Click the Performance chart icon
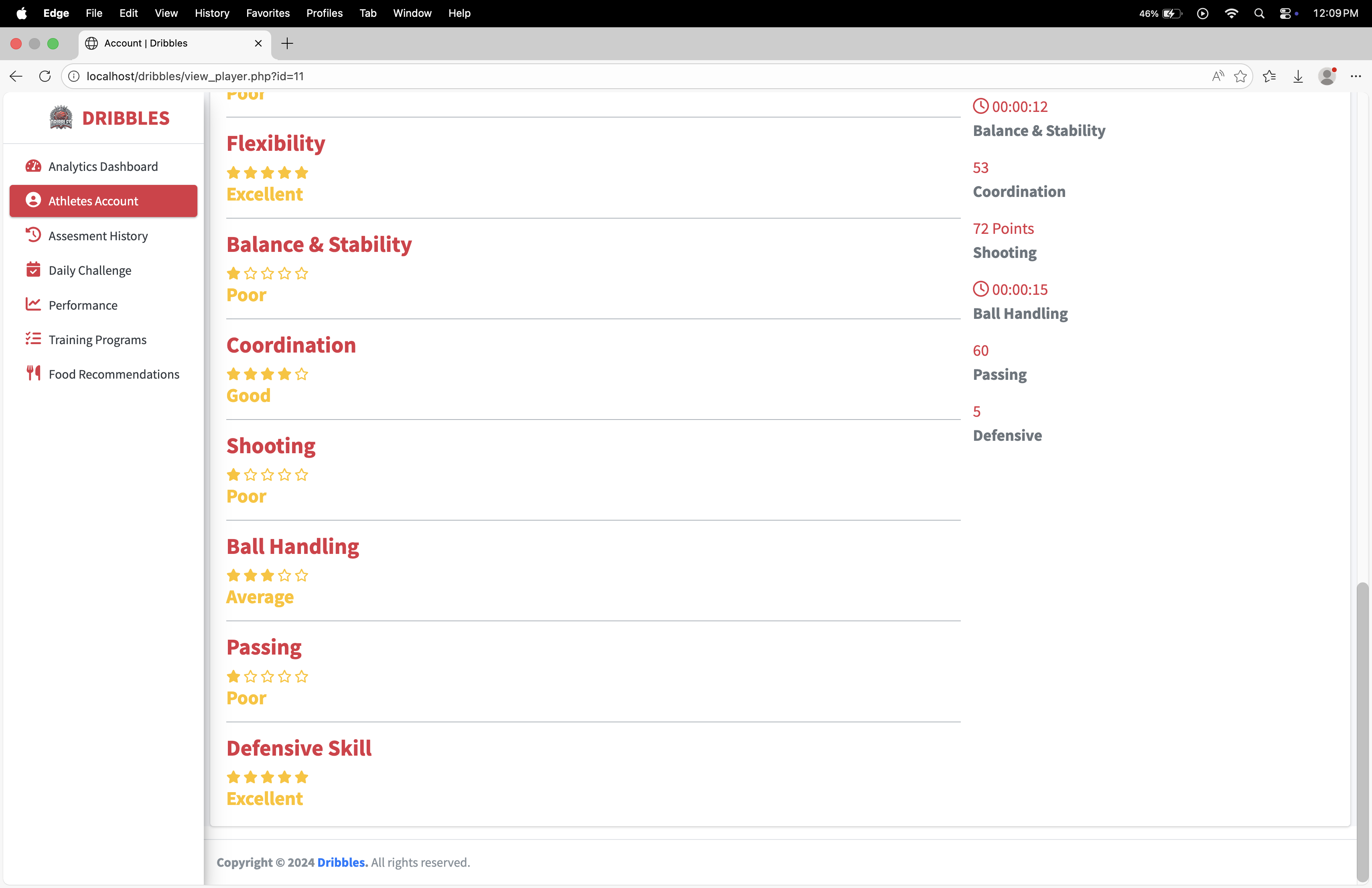 click(x=33, y=304)
